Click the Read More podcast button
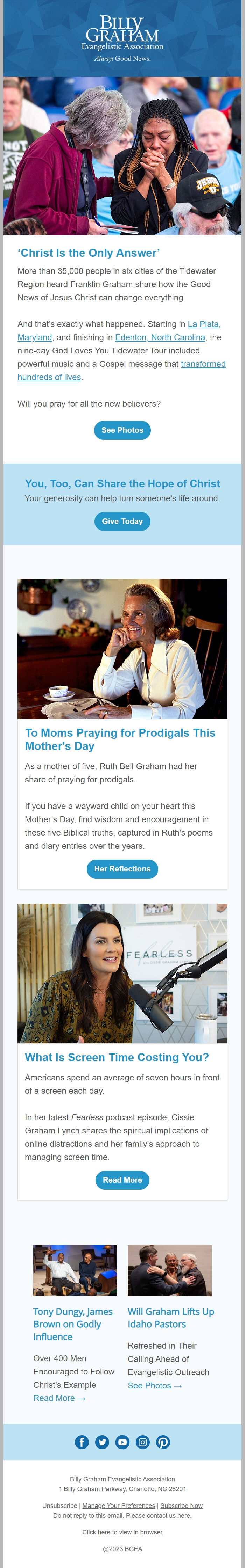Screen dimensions: 245x1568 [122, 1180]
